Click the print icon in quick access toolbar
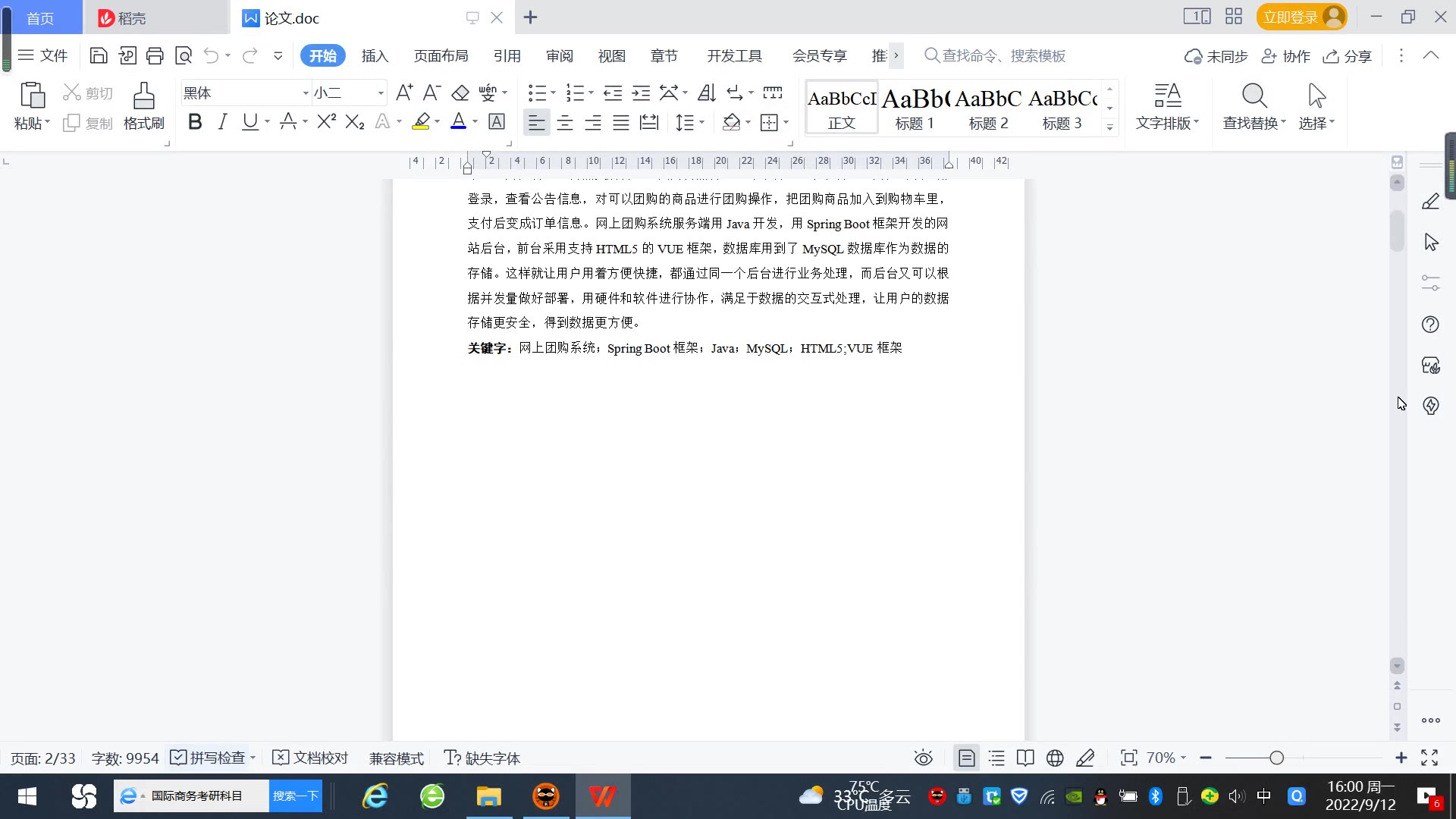 pos(155,55)
